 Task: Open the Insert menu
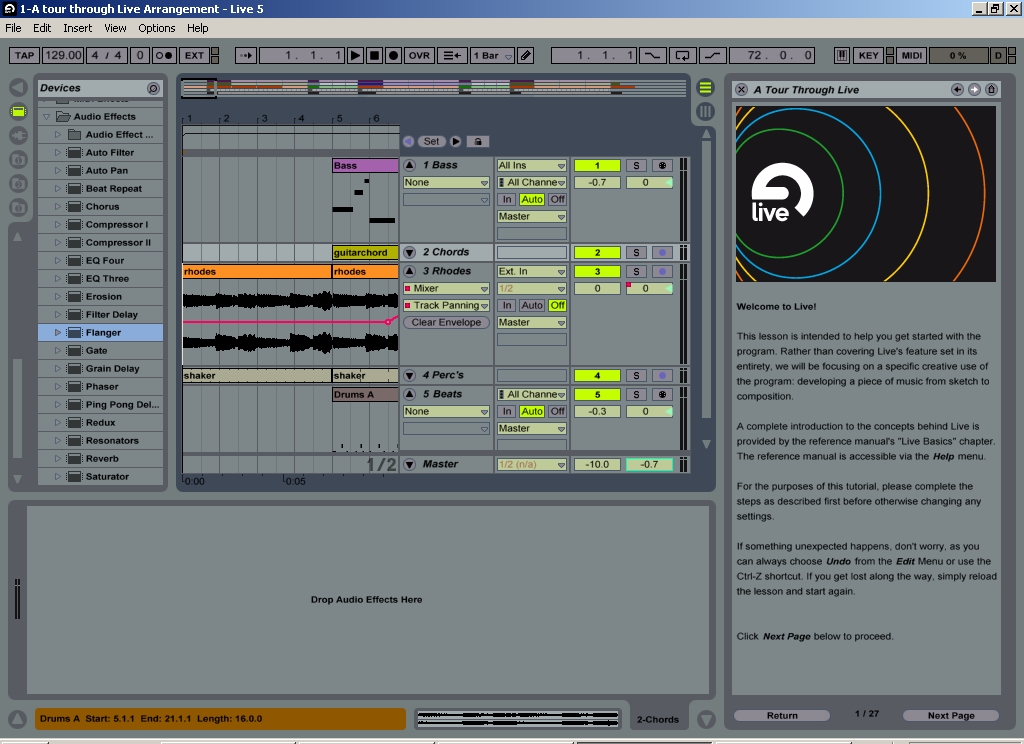(x=78, y=28)
